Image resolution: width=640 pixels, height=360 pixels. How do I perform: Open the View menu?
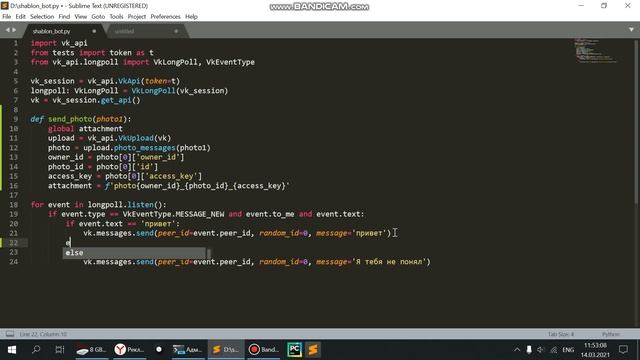point(80,17)
